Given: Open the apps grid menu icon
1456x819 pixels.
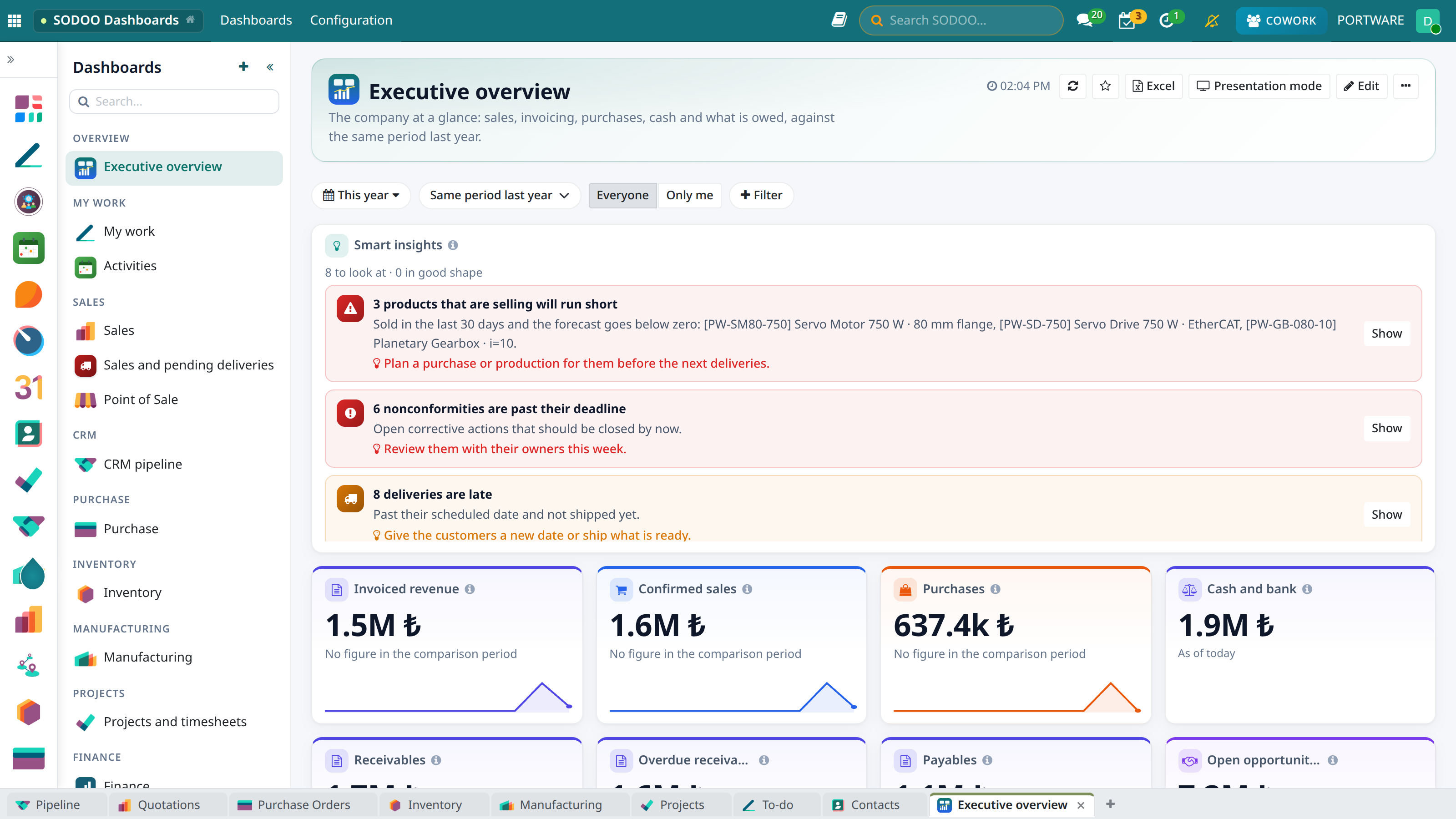Looking at the screenshot, I should [15, 20].
